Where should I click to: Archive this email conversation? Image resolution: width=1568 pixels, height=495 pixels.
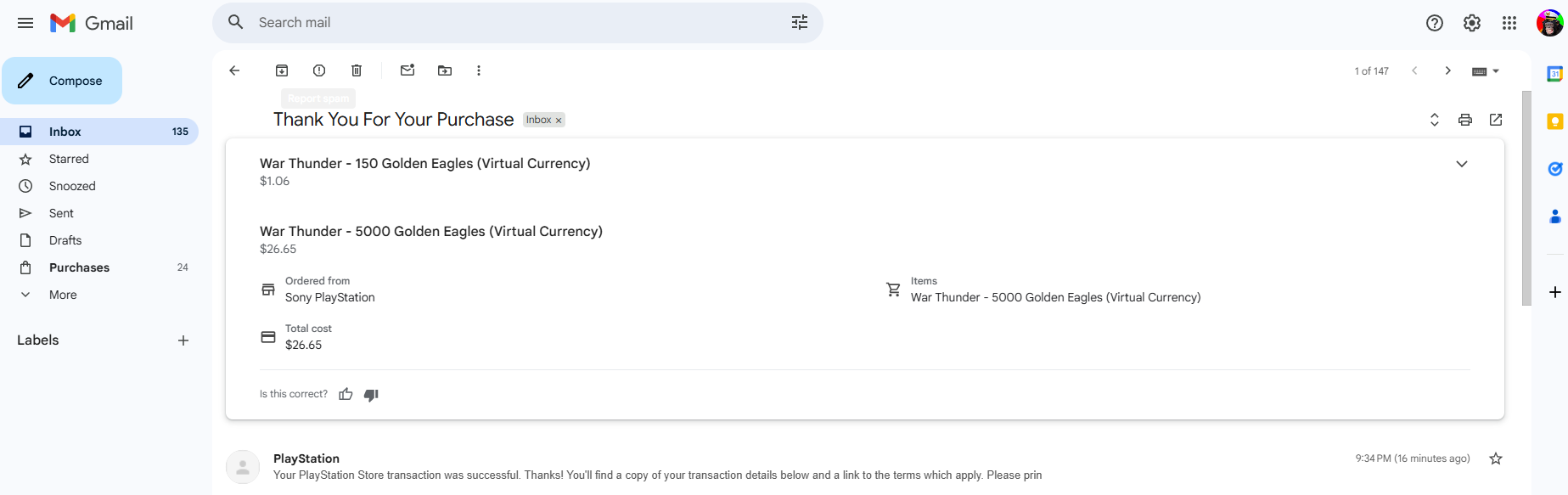(x=282, y=70)
